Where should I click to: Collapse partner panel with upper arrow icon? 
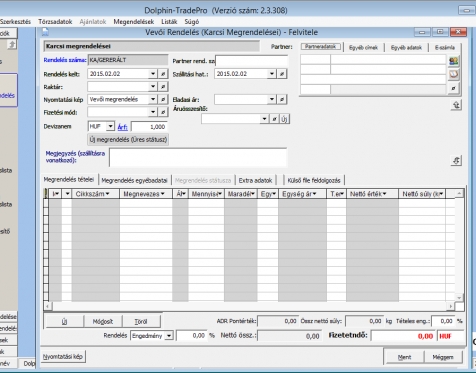[x=456, y=105]
